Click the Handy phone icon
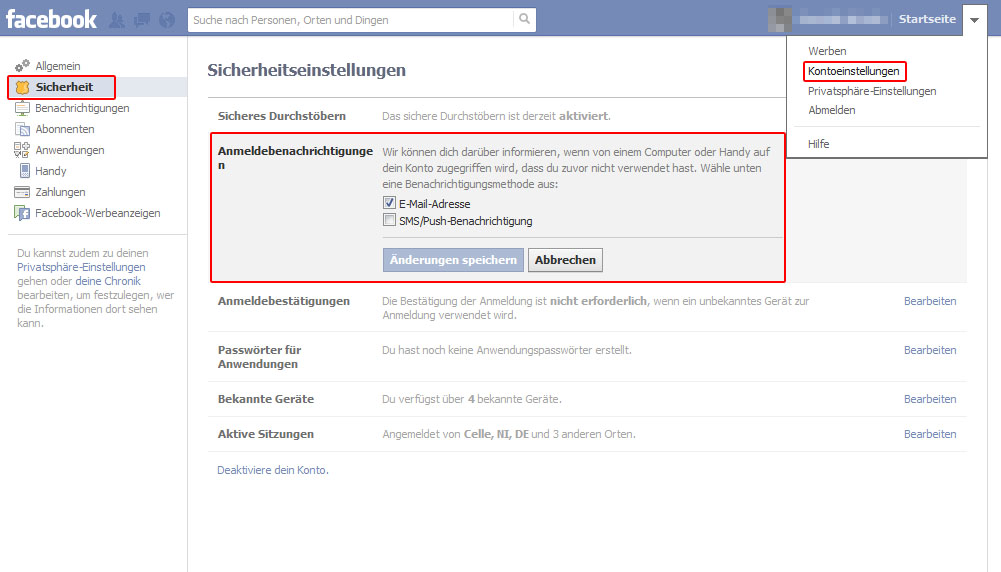 point(24,170)
